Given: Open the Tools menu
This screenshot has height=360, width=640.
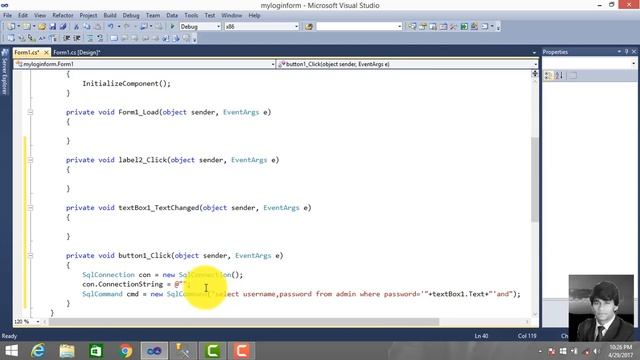Looking at the screenshot, I should 191,16.
